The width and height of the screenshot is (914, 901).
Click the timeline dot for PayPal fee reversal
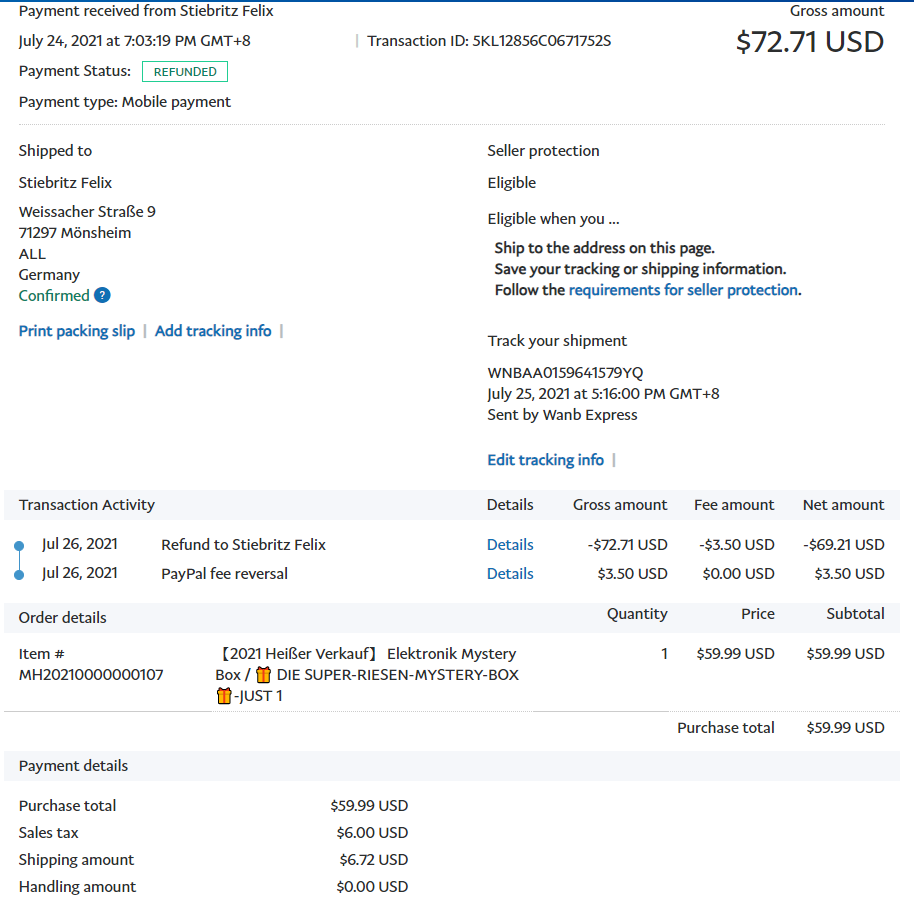pos(19,575)
